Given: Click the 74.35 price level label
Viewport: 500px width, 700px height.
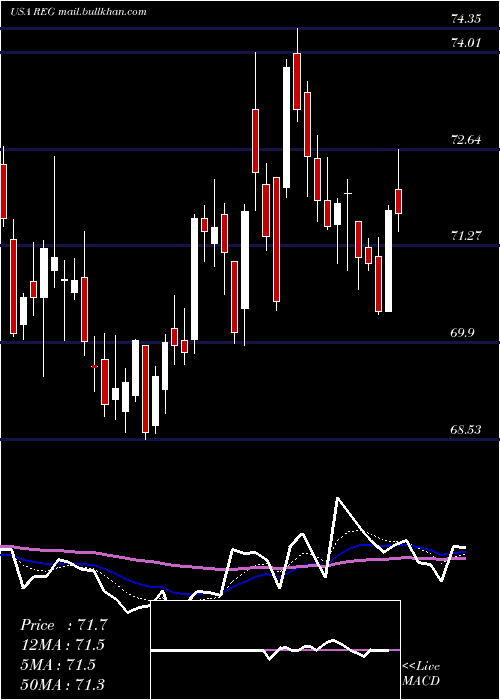Looking at the screenshot, I should [x=466, y=19].
